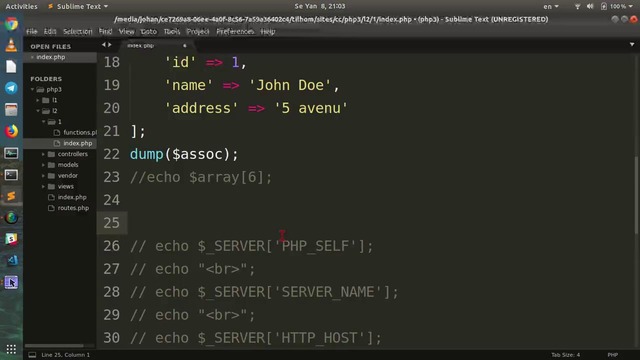Open Activities overview
Screen dimensions: 640x360
21,6
